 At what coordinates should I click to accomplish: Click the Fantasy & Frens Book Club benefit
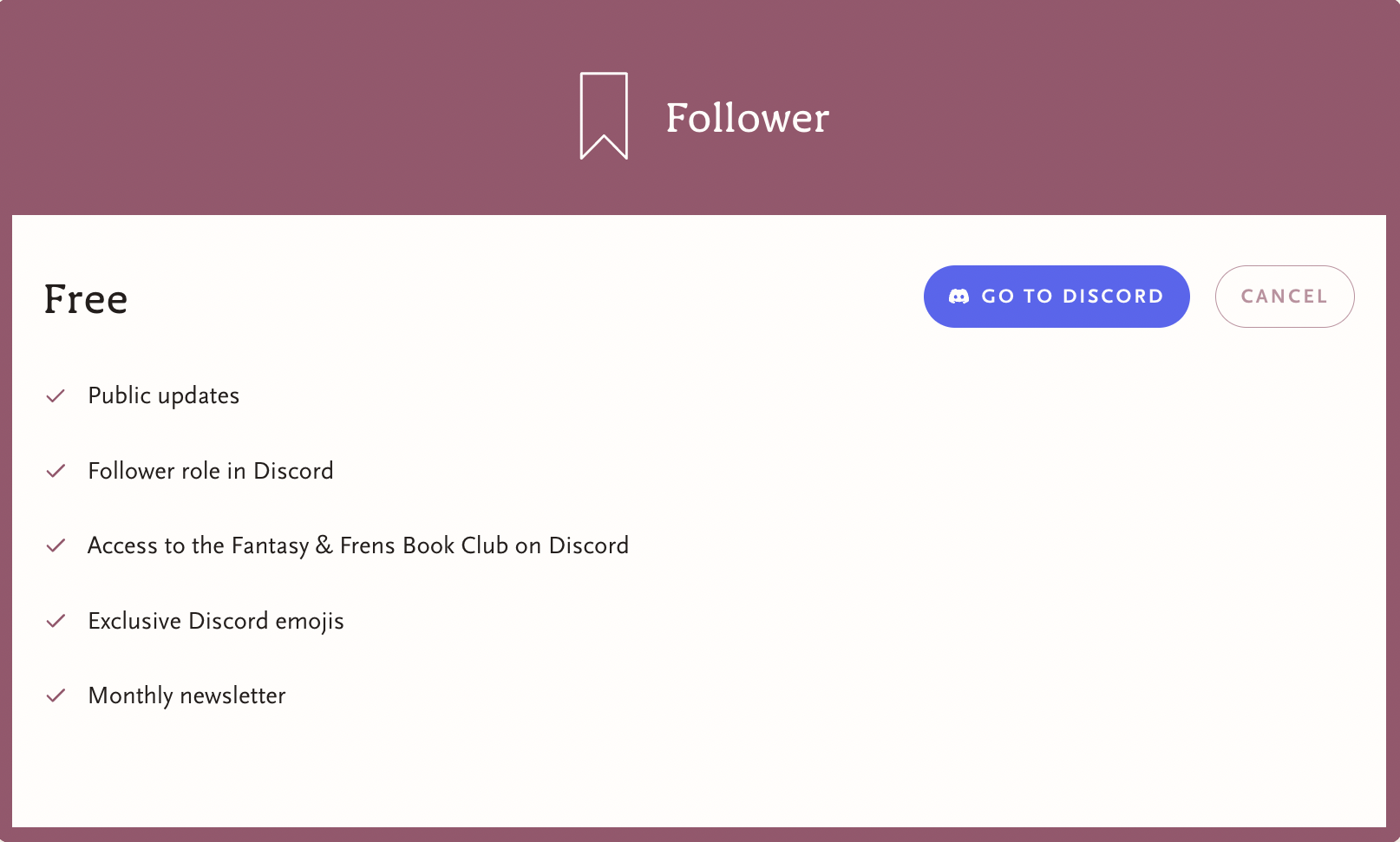click(358, 545)
